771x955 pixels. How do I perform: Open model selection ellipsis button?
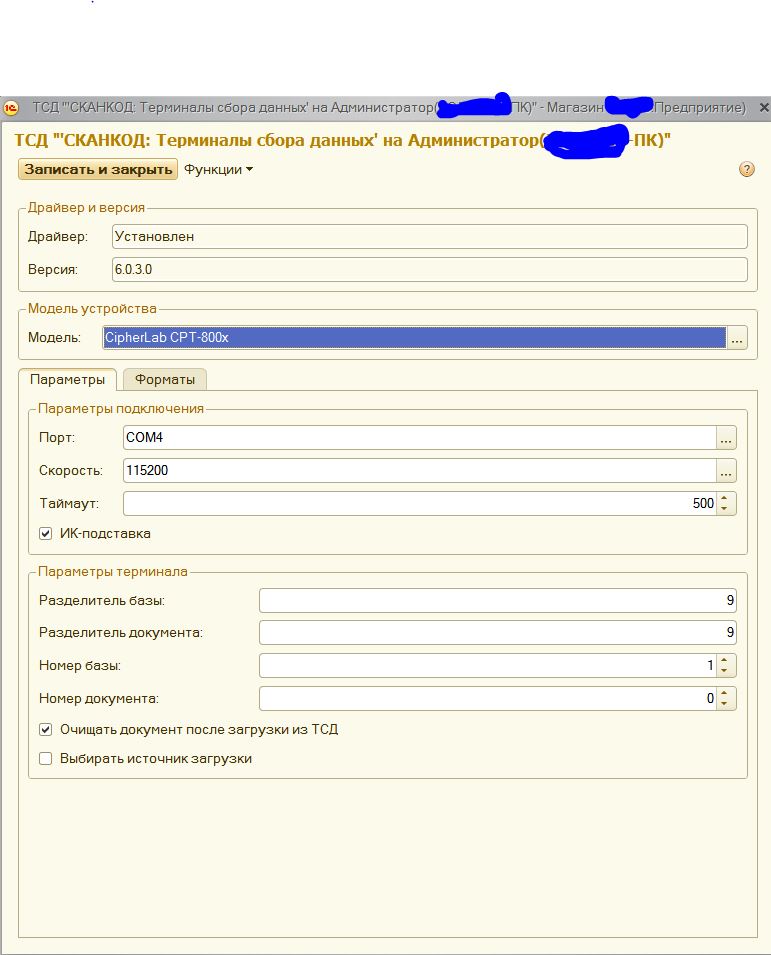[737, 339]
